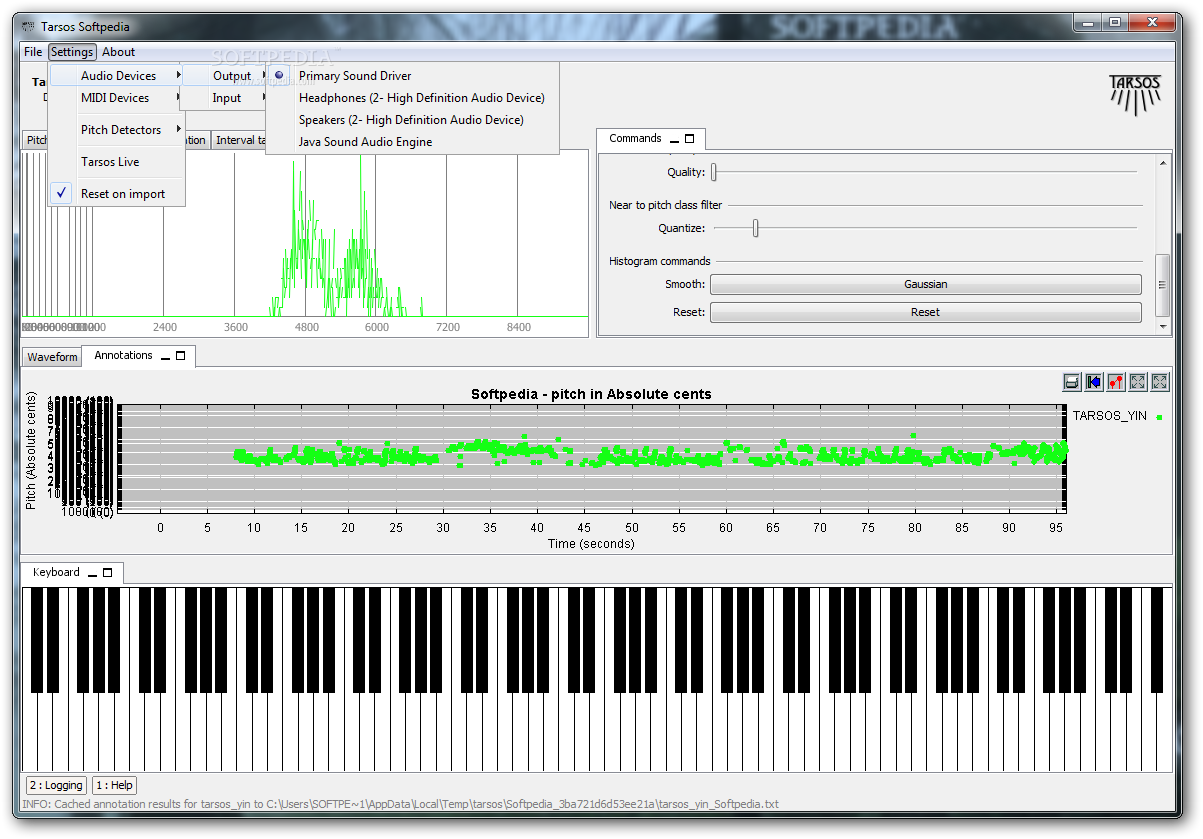This screenshot has width=1203, height=839.
Task: Choose Speakers as output device
Action: pos(411,120)
